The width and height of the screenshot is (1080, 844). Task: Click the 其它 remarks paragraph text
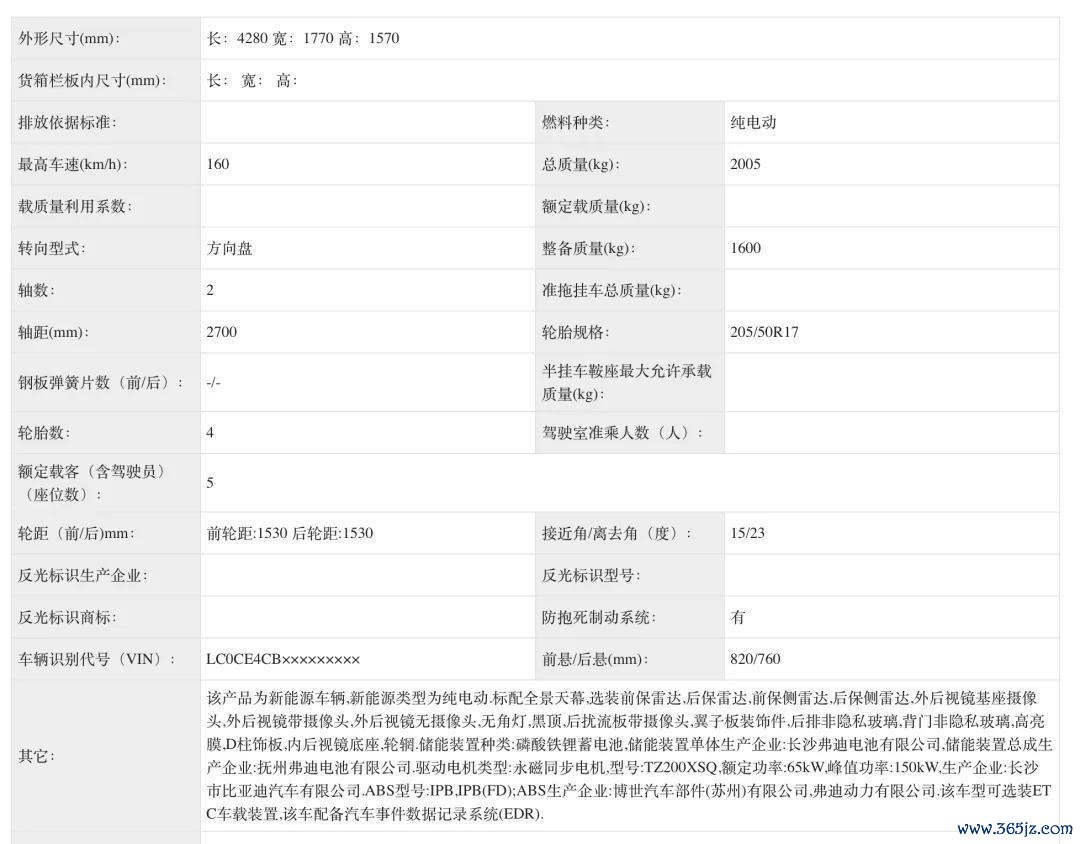[x=628, y=756]
